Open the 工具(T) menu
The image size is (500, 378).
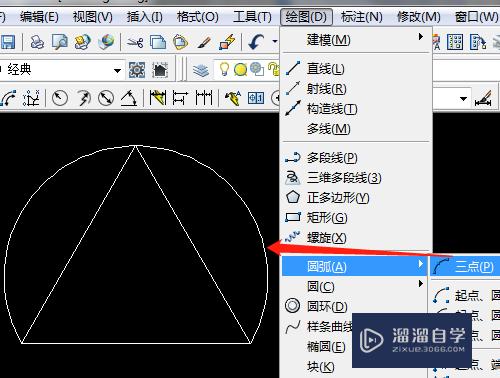click(x=252, y=16)
